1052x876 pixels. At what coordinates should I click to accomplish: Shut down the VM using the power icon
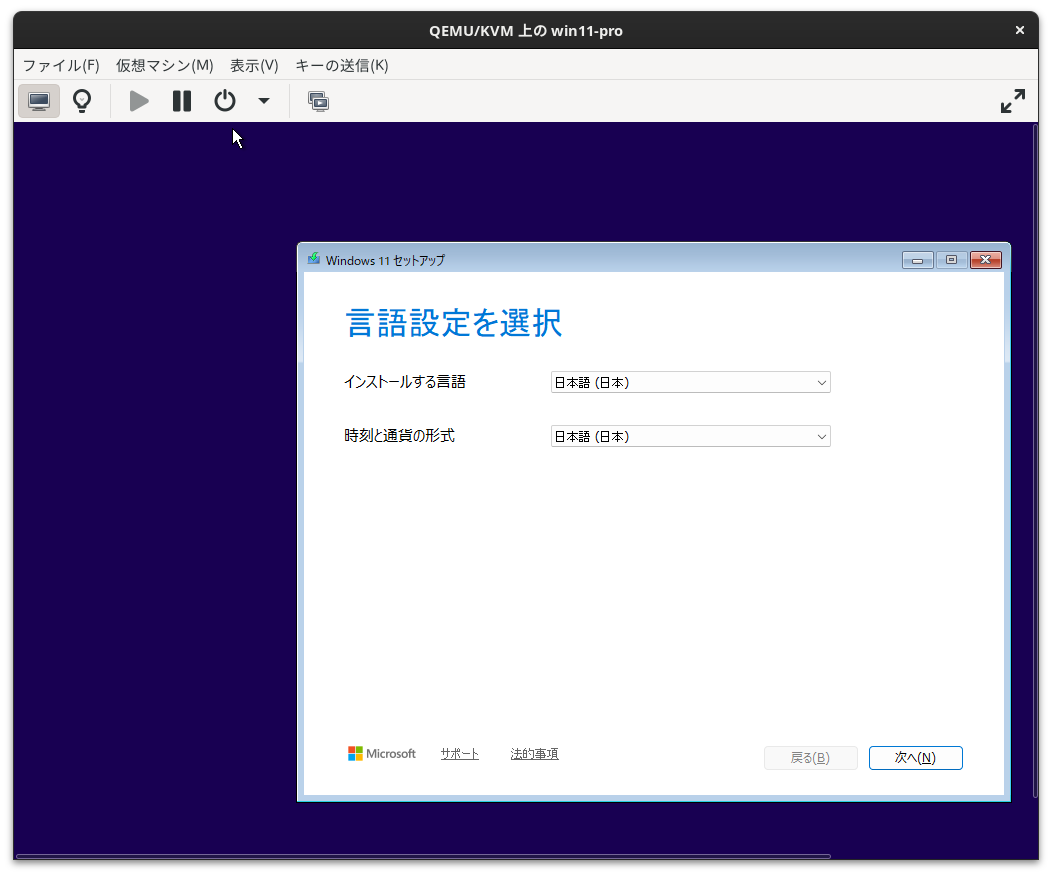tap(224, 100)
